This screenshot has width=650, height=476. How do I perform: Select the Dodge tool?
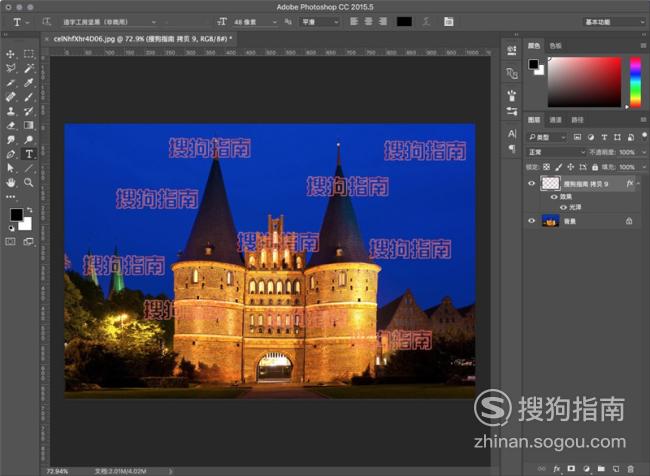point(29,140)
